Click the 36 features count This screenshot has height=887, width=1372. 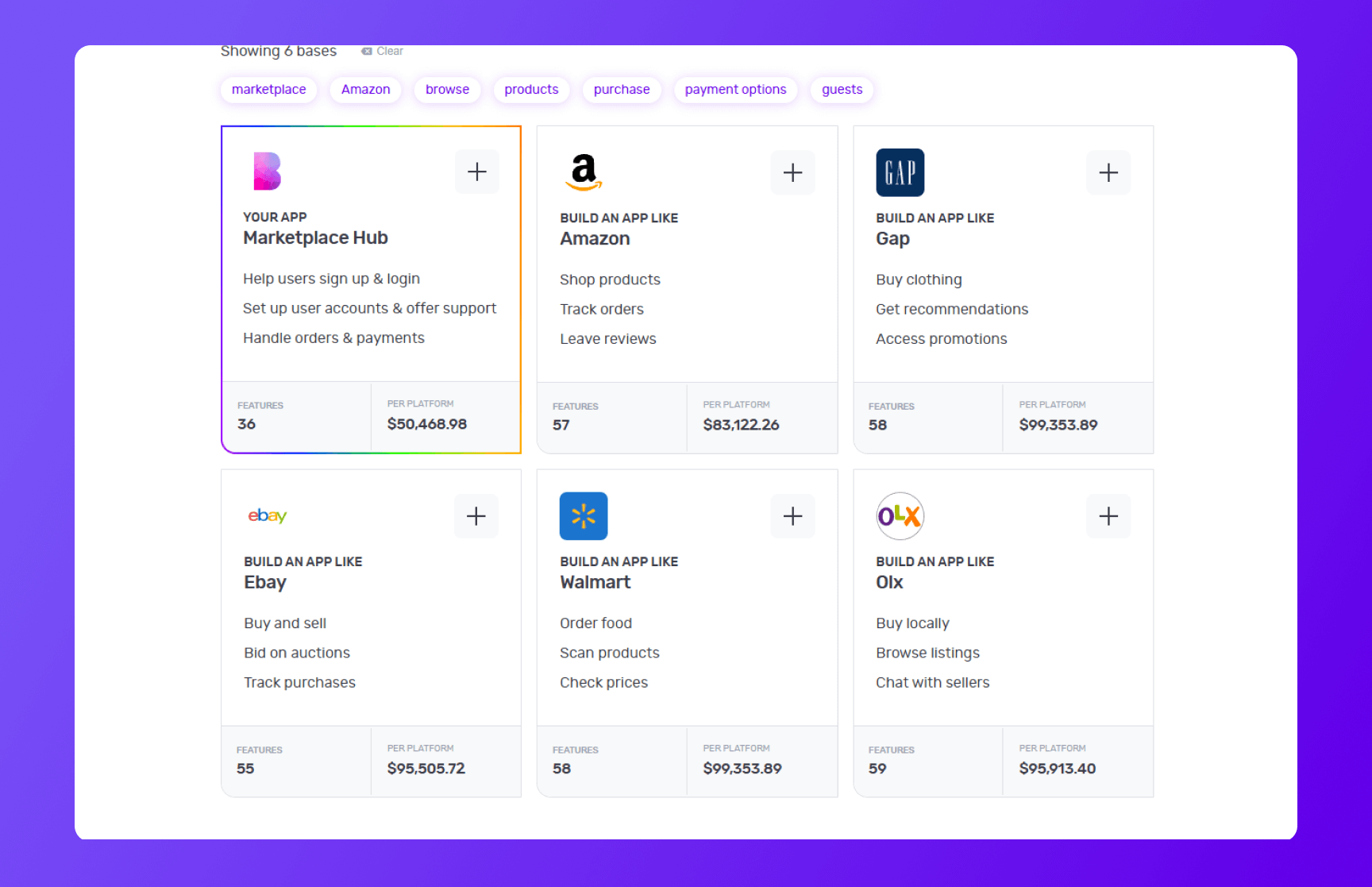(x=246, y=424)
